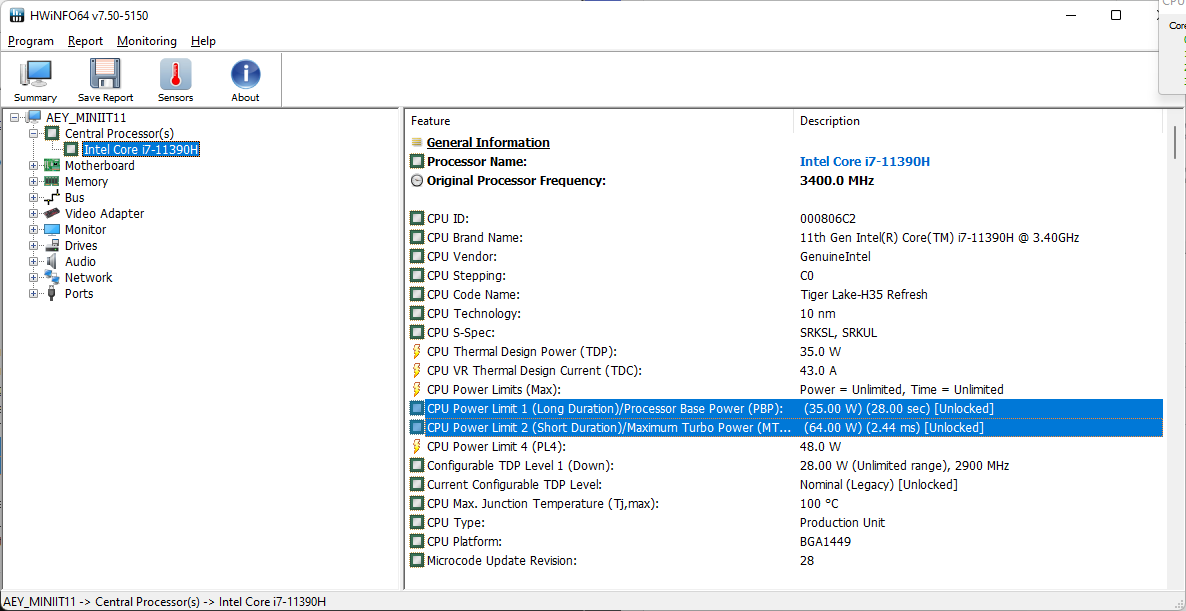This screenshot has width=1186, height=611.
Task: Click the Central Processor(s) chip icon
Action: [x=53, y=133]
